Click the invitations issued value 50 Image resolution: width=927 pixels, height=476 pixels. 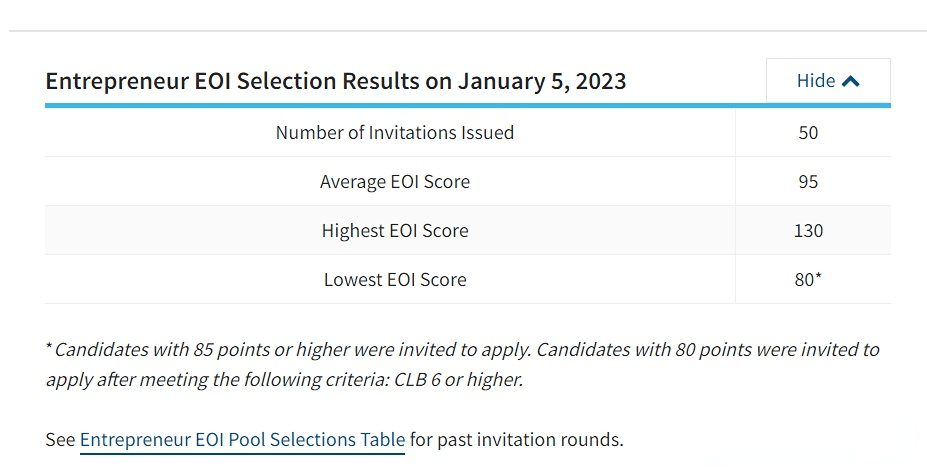pyautogui.click(x=808, y=132)
